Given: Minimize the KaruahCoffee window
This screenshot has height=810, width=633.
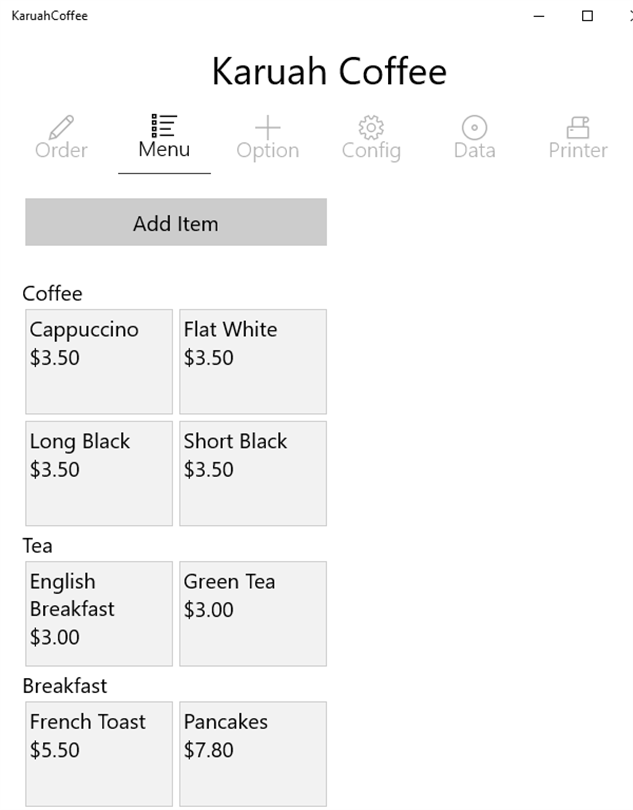Looking at the screenshot, I should (540, 16).
